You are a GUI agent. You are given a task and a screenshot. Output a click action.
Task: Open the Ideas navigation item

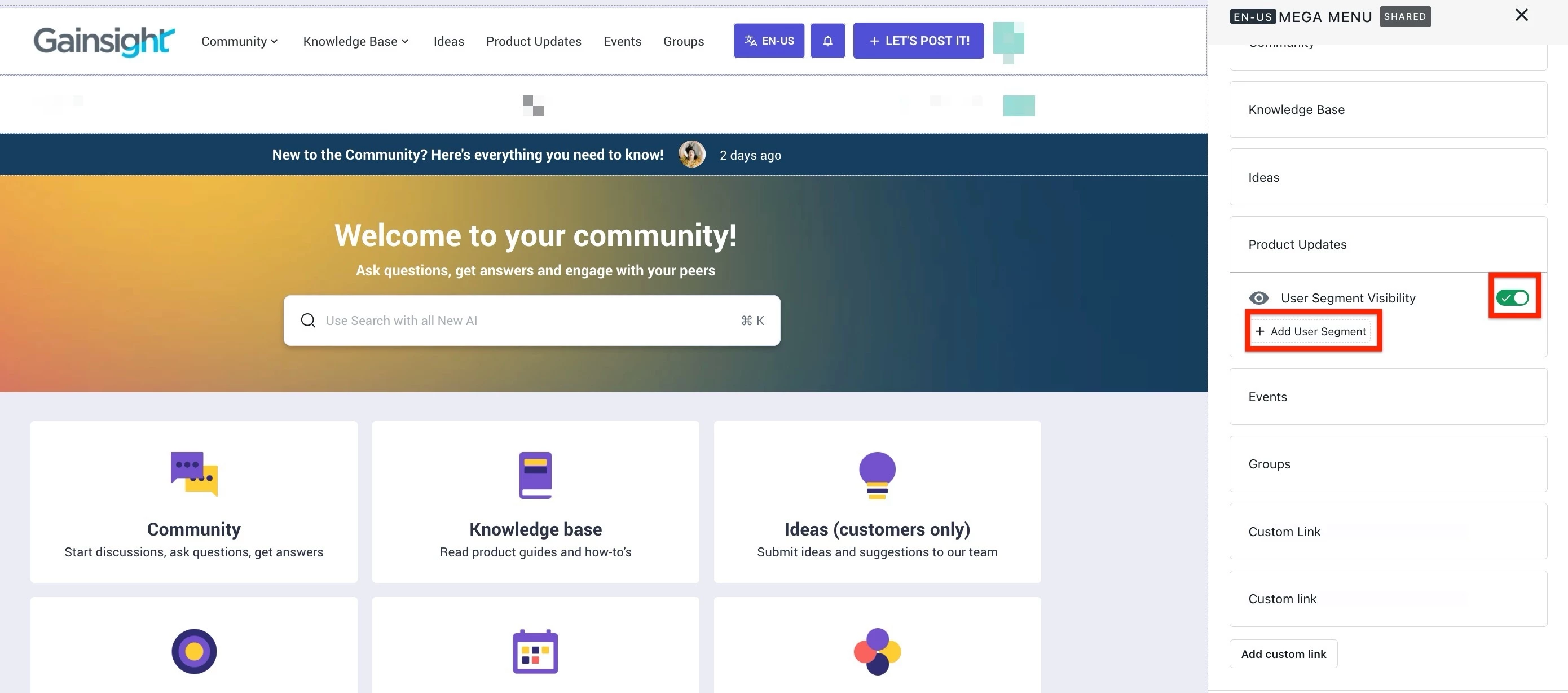coord(448,41)
